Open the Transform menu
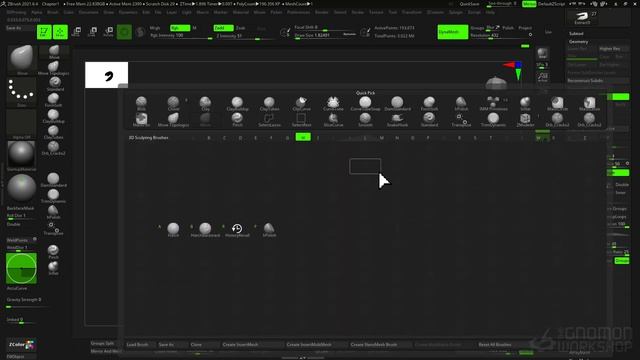The width and height of the screenshot is (640, 360). (x=411, y=12)
